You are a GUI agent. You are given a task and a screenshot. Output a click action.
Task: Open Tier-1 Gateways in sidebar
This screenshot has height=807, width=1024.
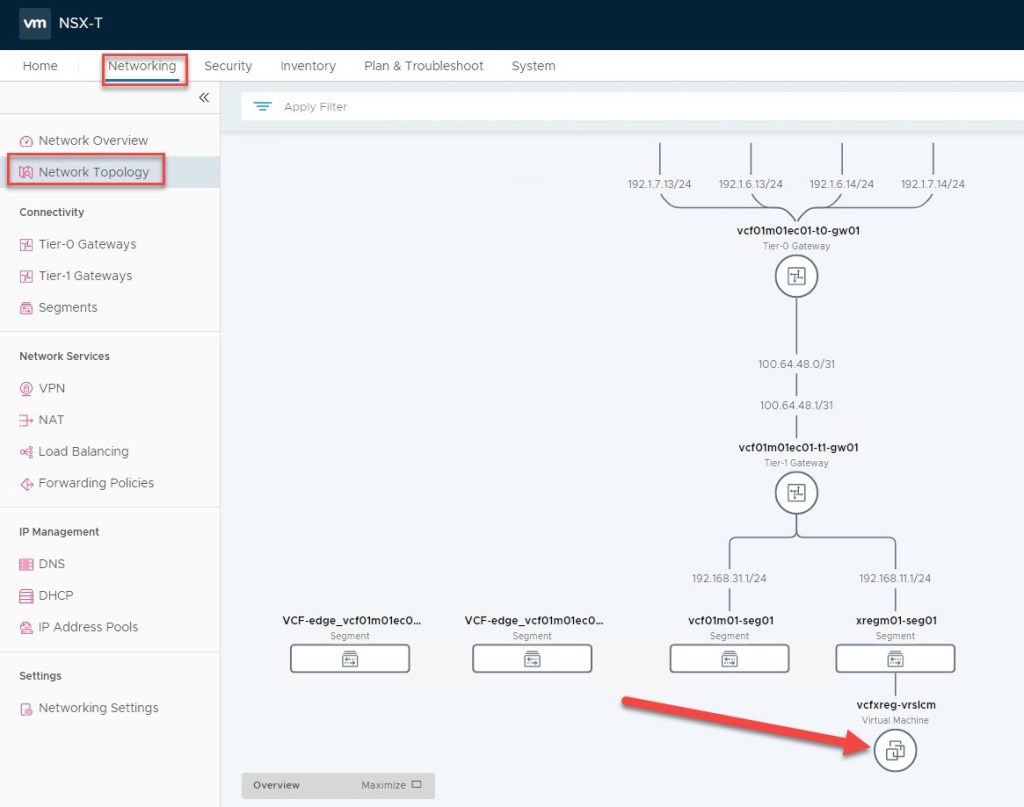click(x=85, y=276)
